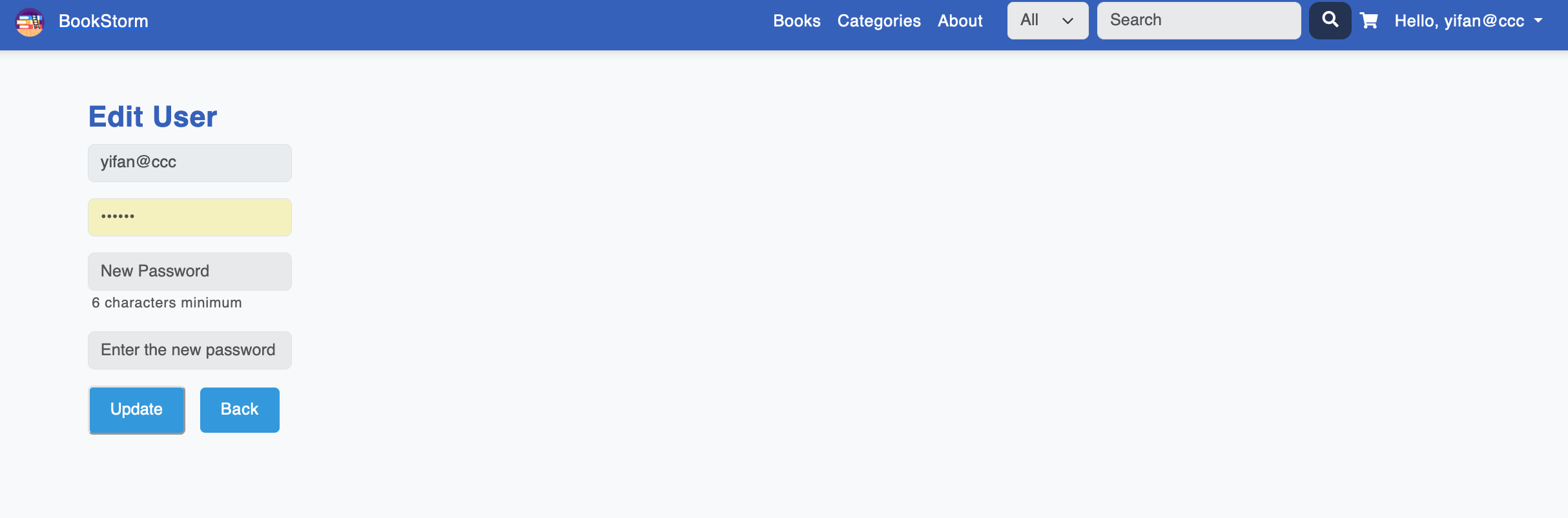Focus the New Password field
Screen dimensions: 1568x518
[x=190, y=271]
